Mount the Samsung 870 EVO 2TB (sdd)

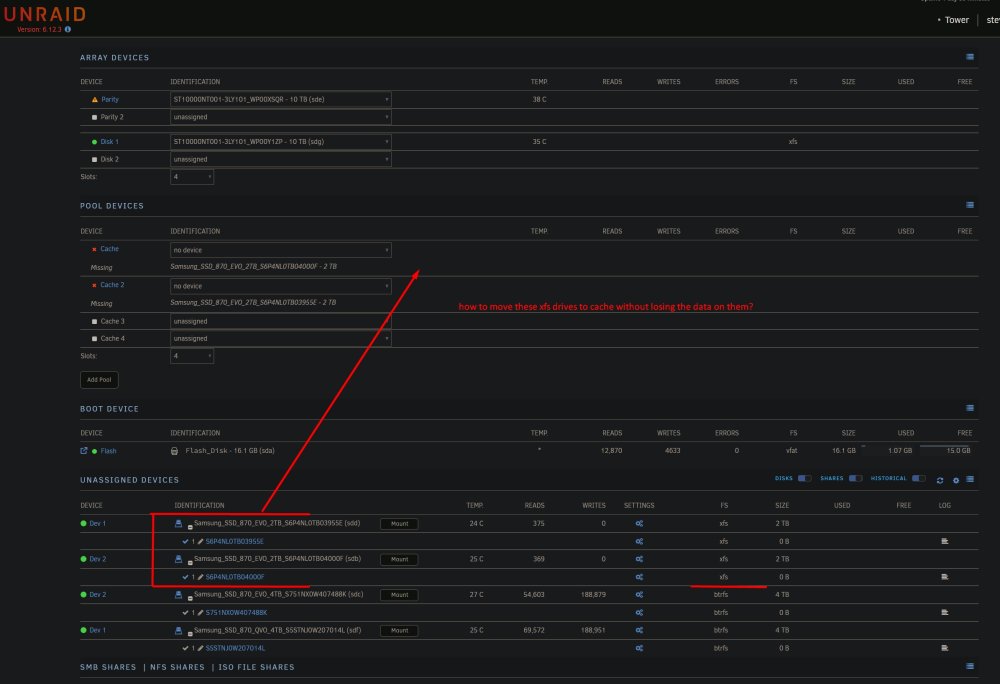click(399, 524)
